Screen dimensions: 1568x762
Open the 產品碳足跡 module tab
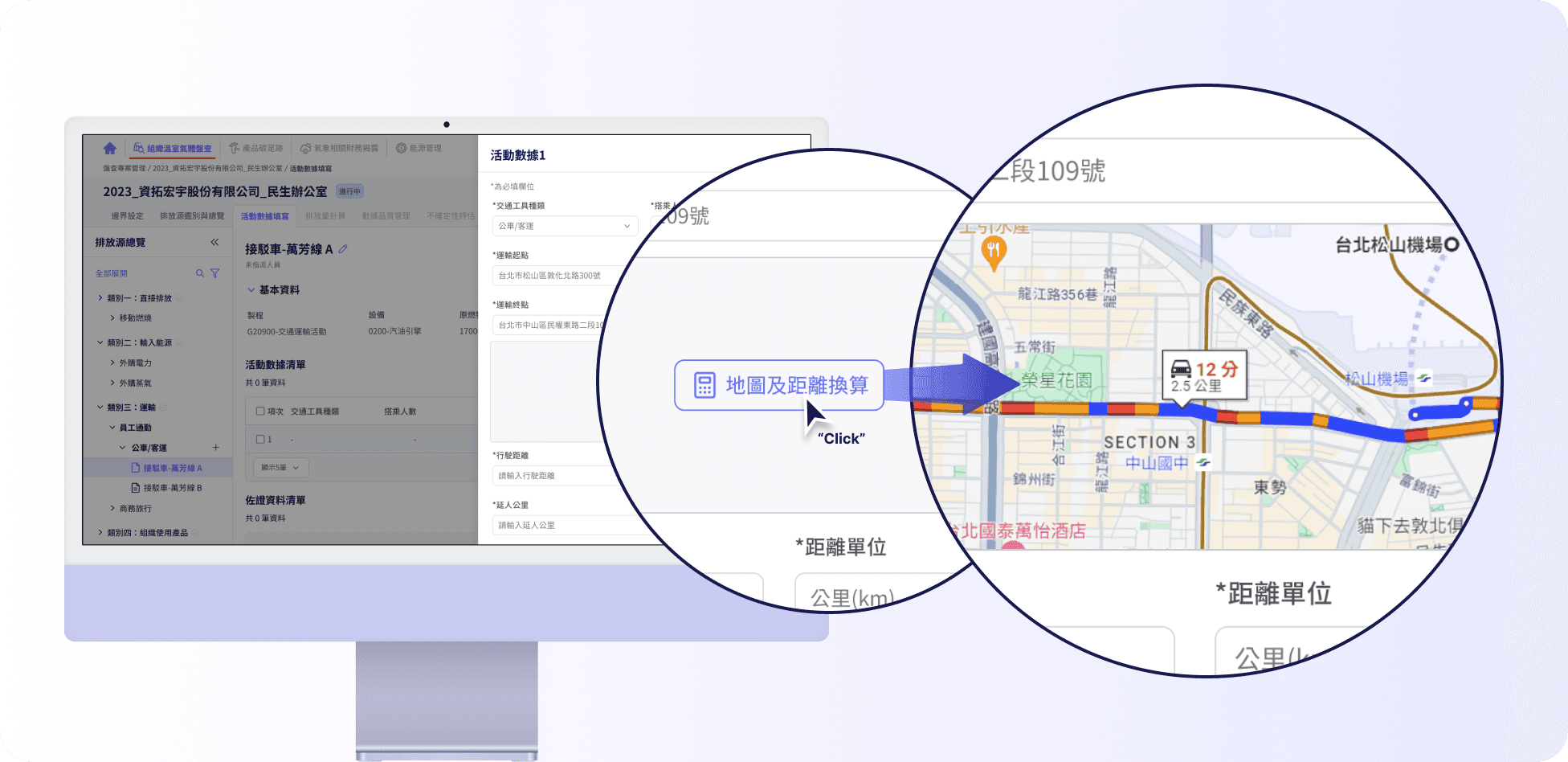(256, 149)
